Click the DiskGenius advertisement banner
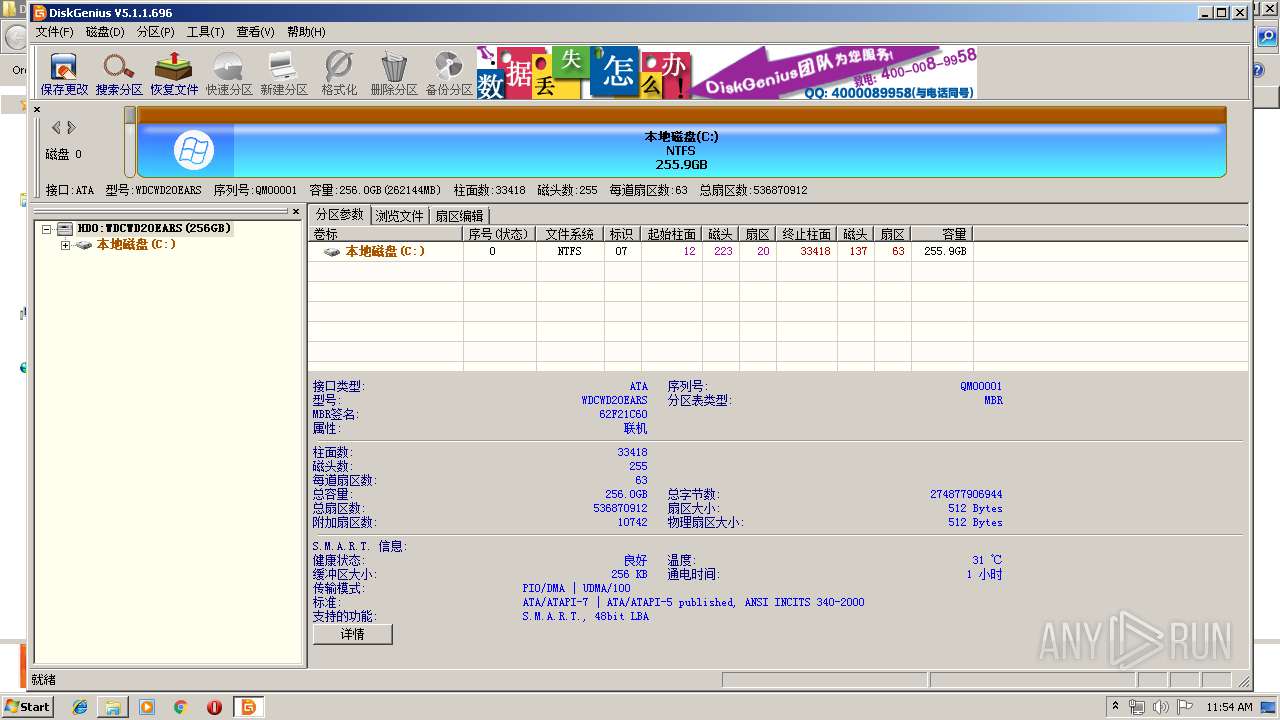1280x720 pixels. (x=726, y=73)
